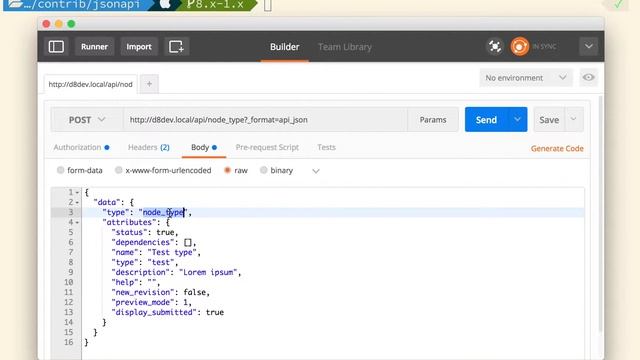
Task: Open the POST method dropdown
Action: tap(87, 120)
